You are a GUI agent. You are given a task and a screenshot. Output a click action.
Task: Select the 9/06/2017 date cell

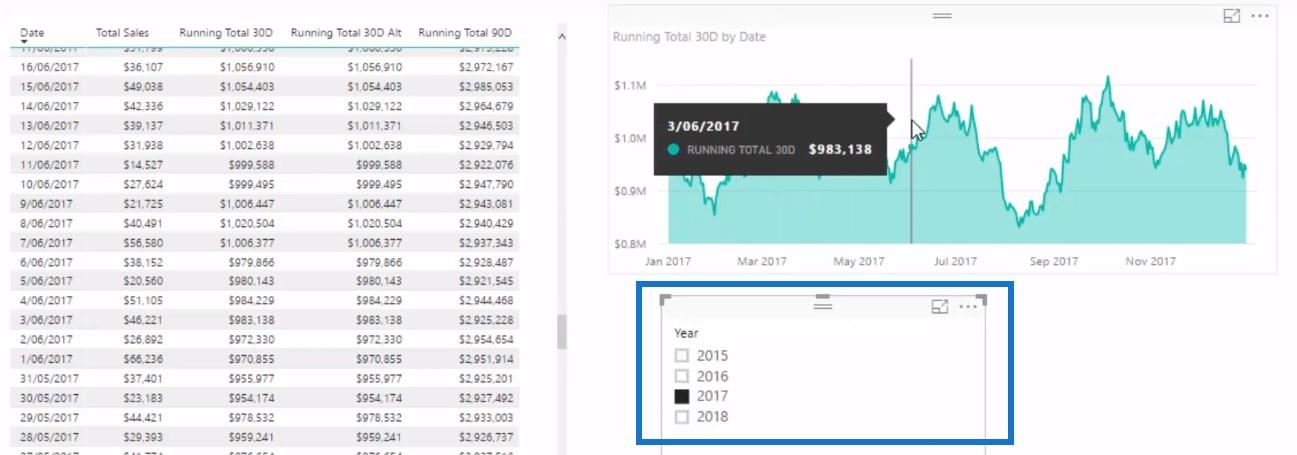[46, 204]
